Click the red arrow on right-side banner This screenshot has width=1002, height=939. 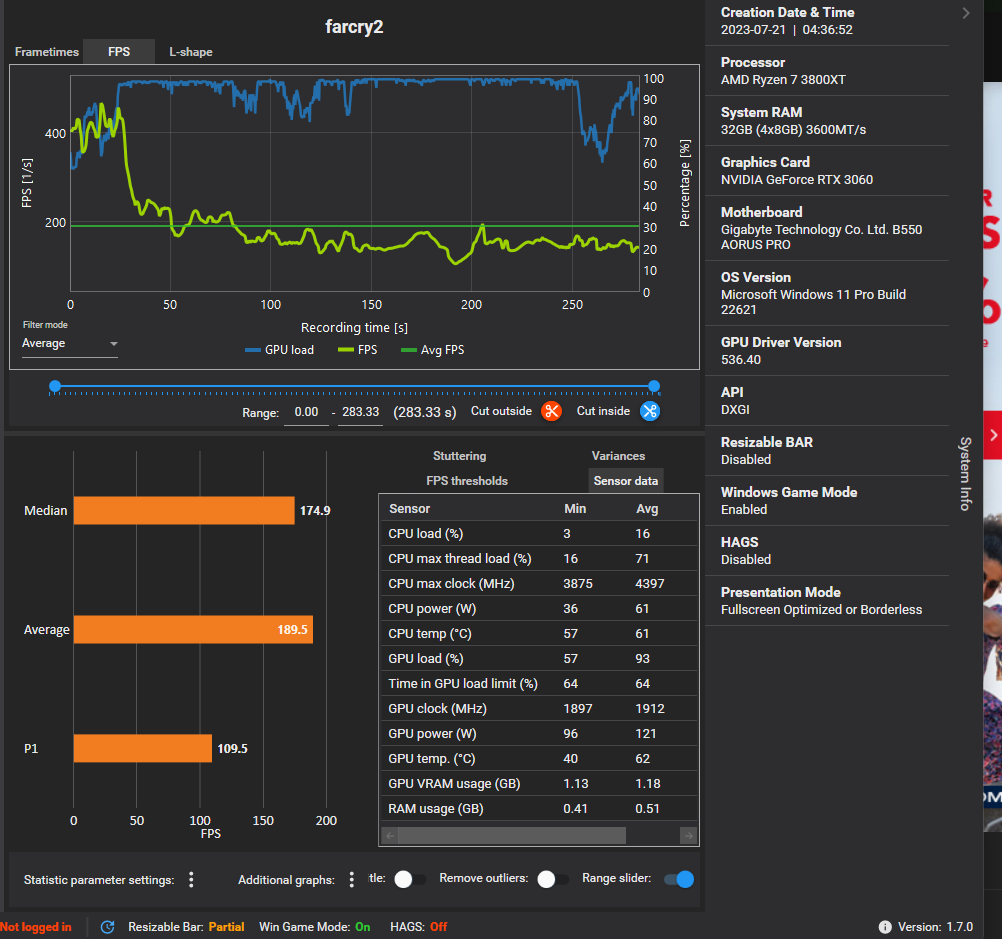pos(993,435)
